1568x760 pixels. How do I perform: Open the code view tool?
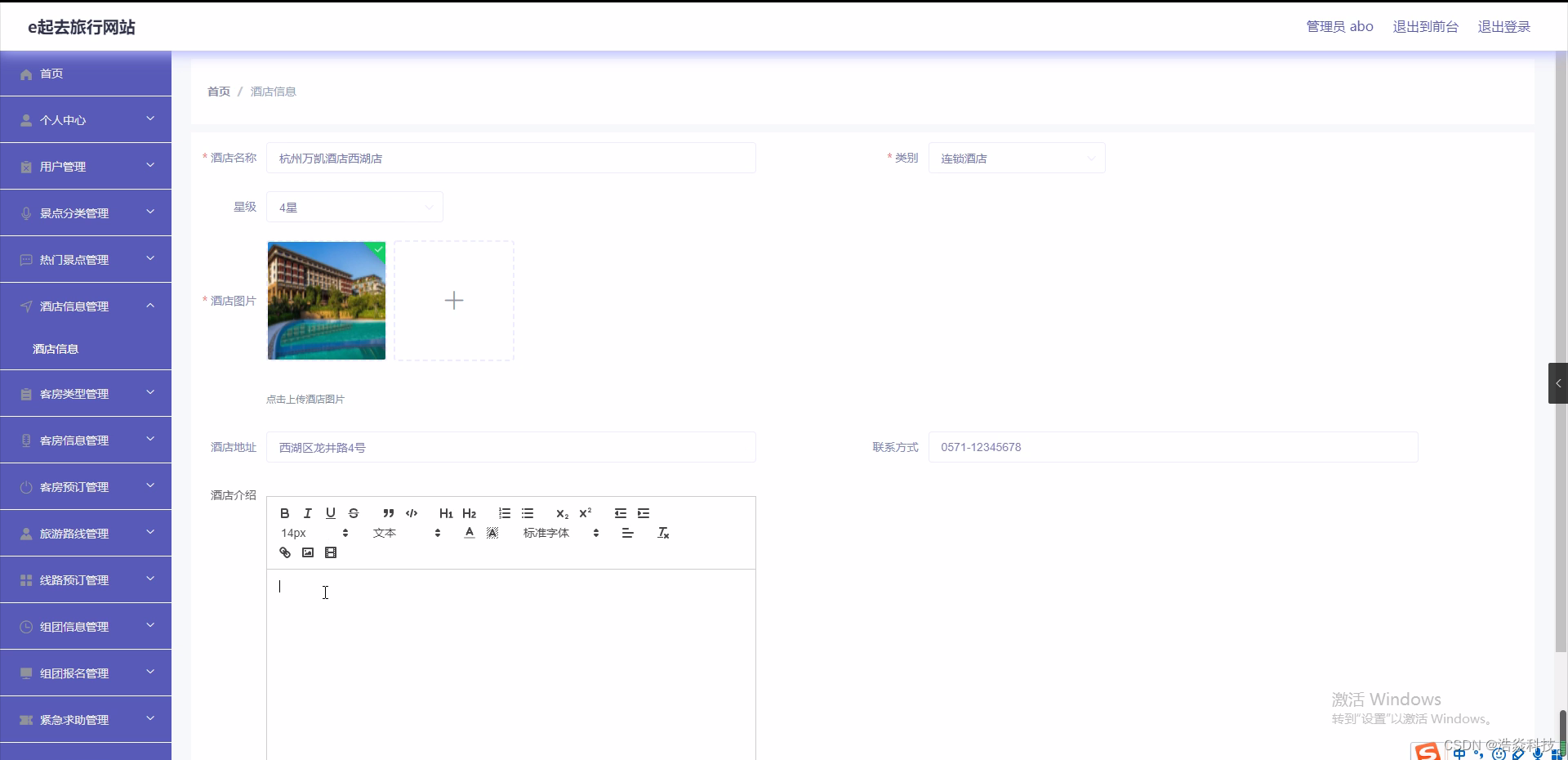click(412, 513)
